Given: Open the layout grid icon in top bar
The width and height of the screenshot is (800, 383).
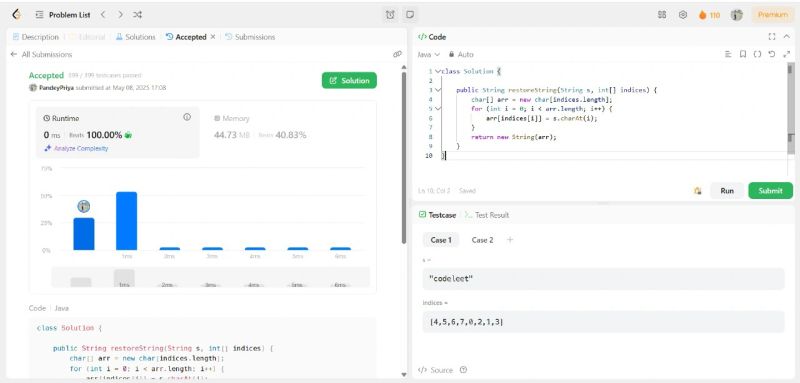Looking at the screenshot, I should (662, 15).
